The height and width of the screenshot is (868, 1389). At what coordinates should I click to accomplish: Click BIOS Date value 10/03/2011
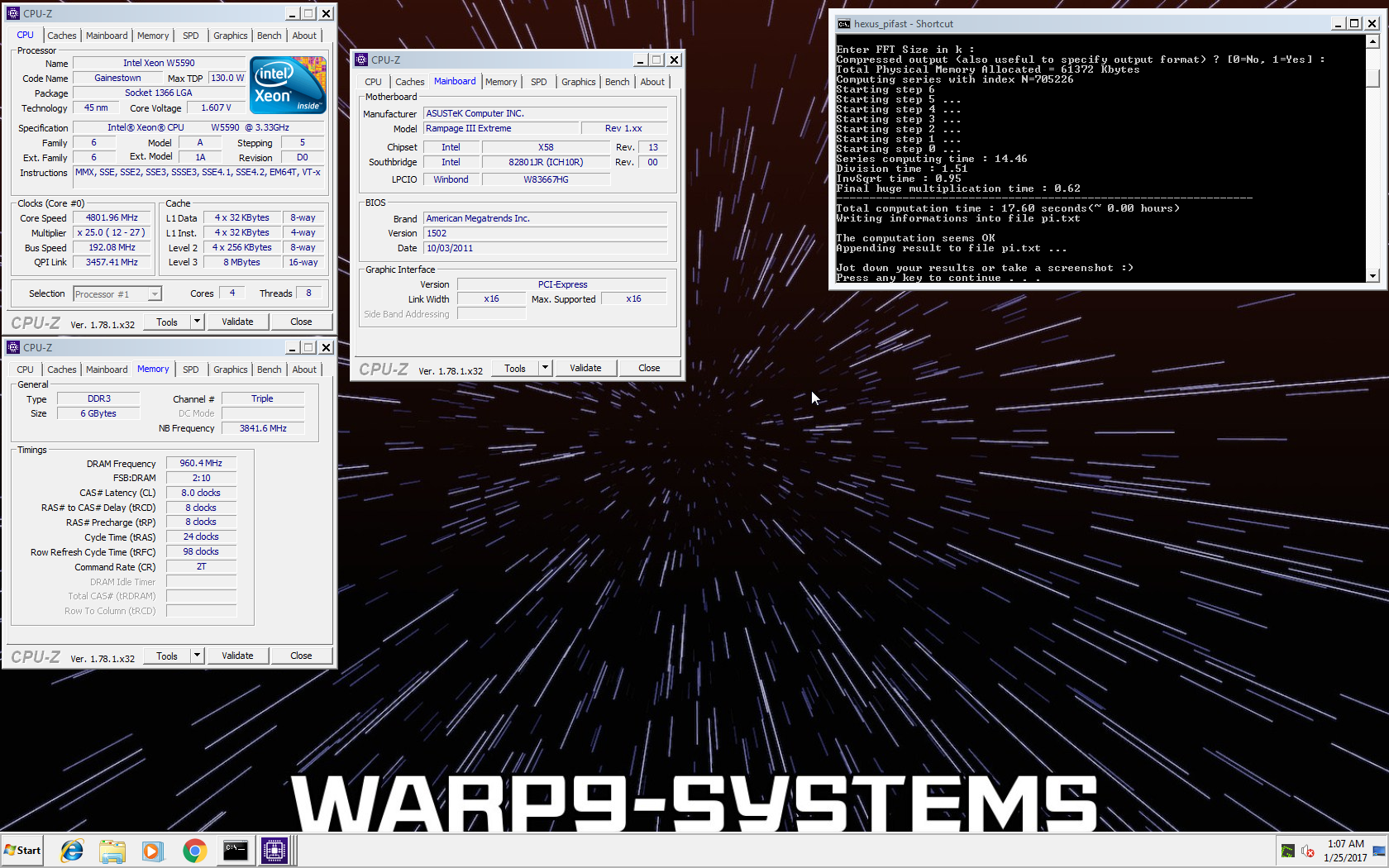click(x=545, y=248)
